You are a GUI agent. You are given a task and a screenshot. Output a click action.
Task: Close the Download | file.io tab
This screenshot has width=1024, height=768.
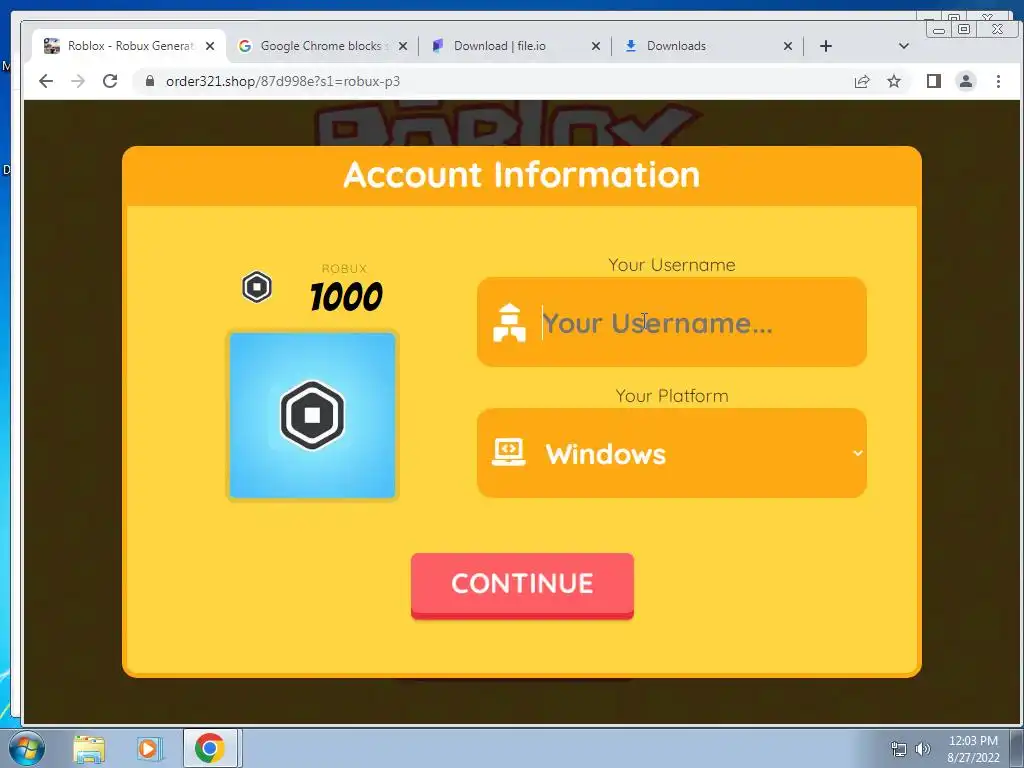596,46
